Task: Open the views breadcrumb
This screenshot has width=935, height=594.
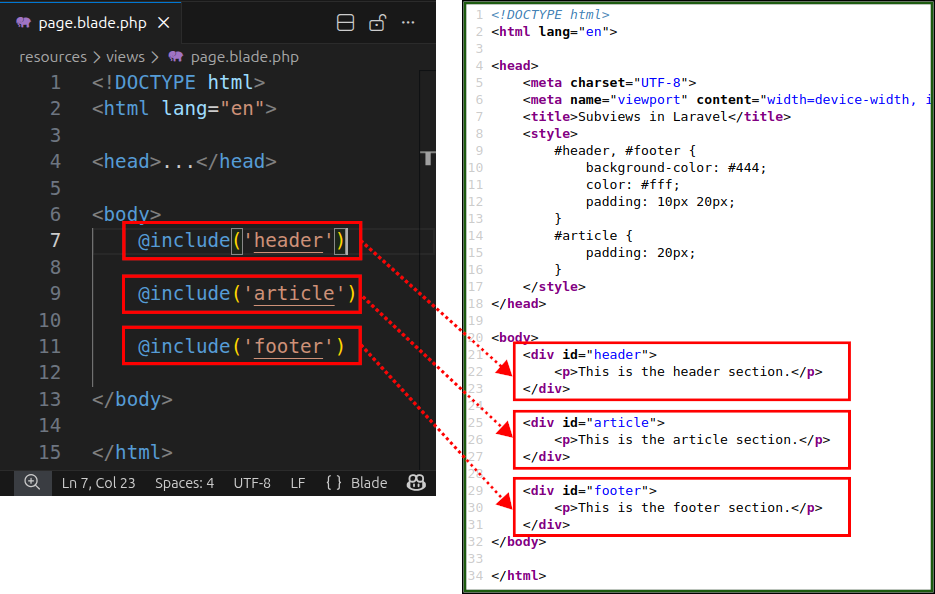Action: coord(125,57)
